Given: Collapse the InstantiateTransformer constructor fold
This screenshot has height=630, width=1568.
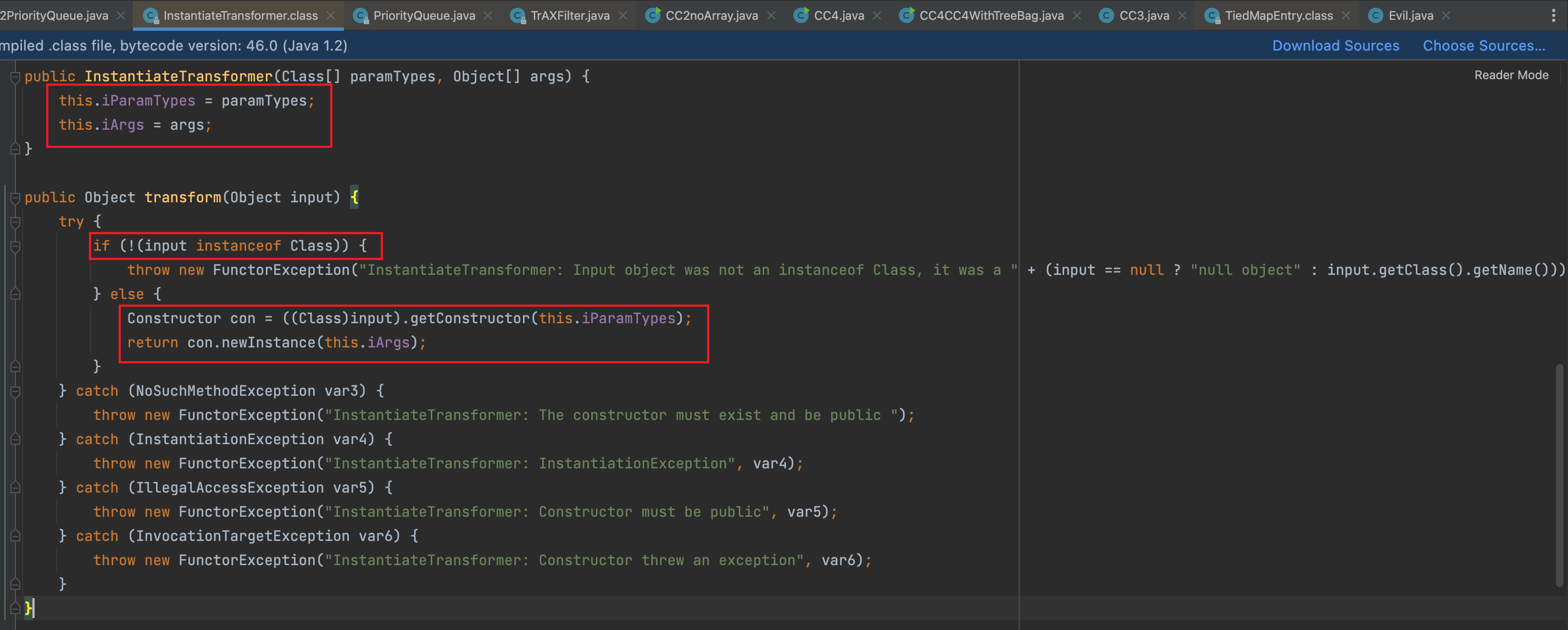Looking at the screenshot, I should coord(15,77).
